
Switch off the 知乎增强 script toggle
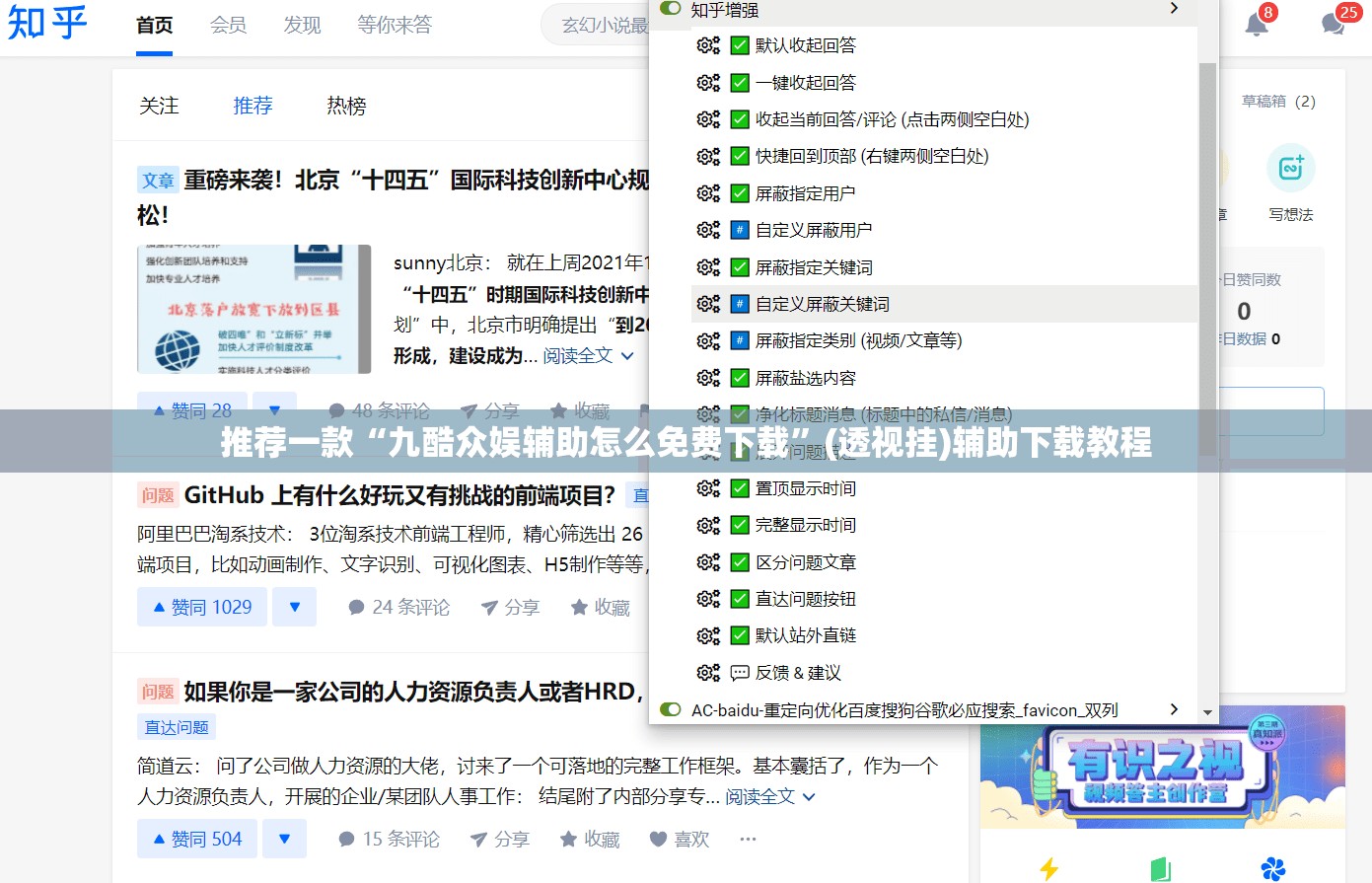(671, 9)
